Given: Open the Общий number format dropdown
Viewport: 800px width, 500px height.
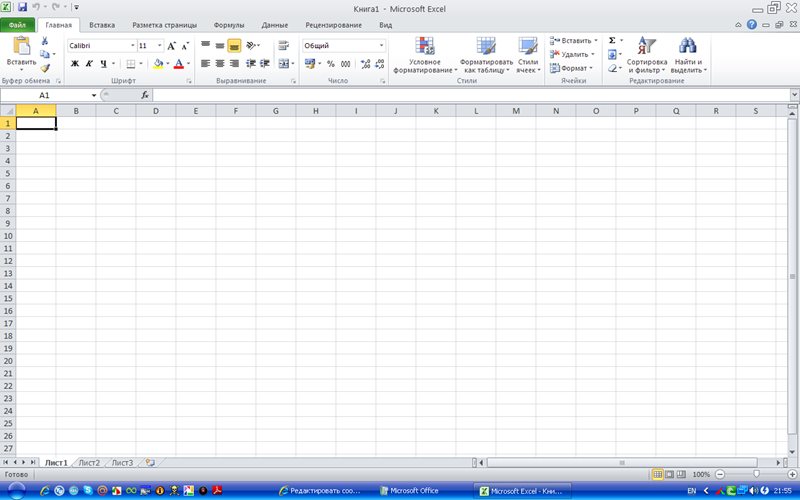Looking at the screenshot, I should pos(381,45).
